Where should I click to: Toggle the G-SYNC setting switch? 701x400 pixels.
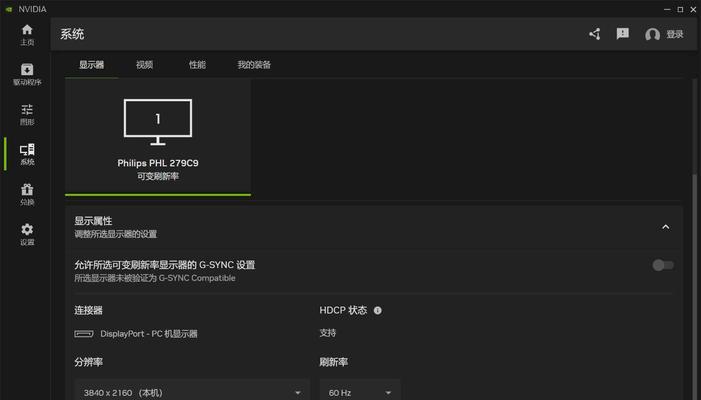click(663, 265)
